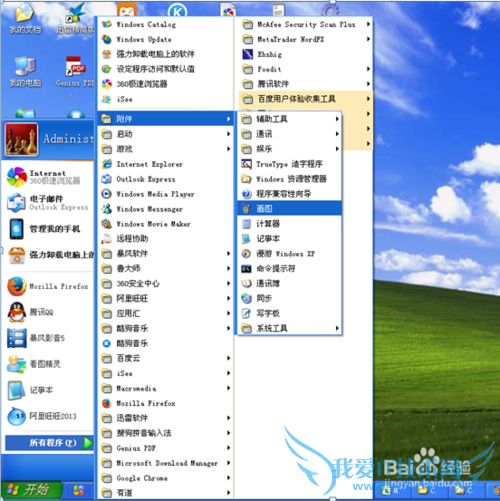Click the 漫游 Windows XP tour icon
Image resolution: width=500 pixels, height=501 pixels.
[x=246, y=254]
